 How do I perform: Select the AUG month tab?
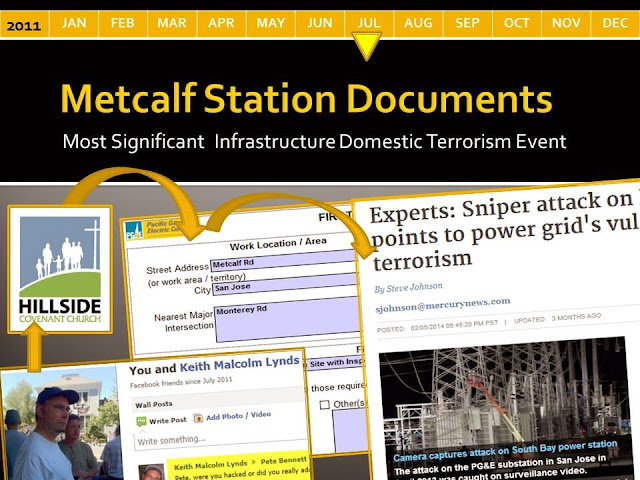(418, 23)
